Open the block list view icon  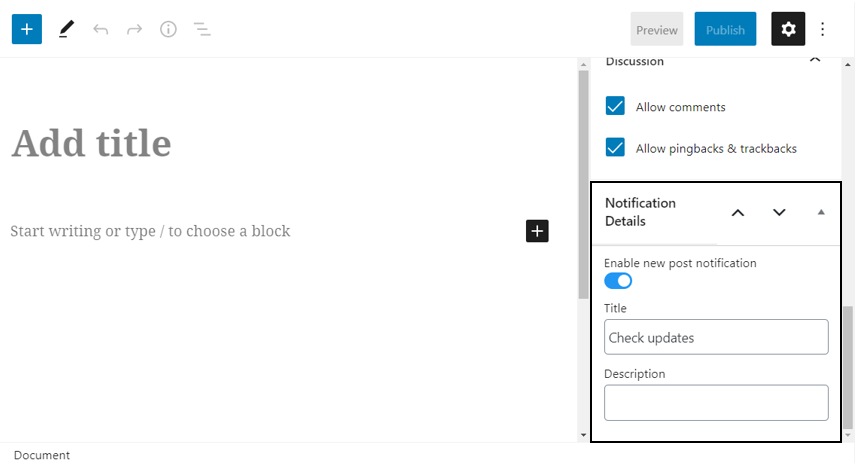[x=202, y=29]
